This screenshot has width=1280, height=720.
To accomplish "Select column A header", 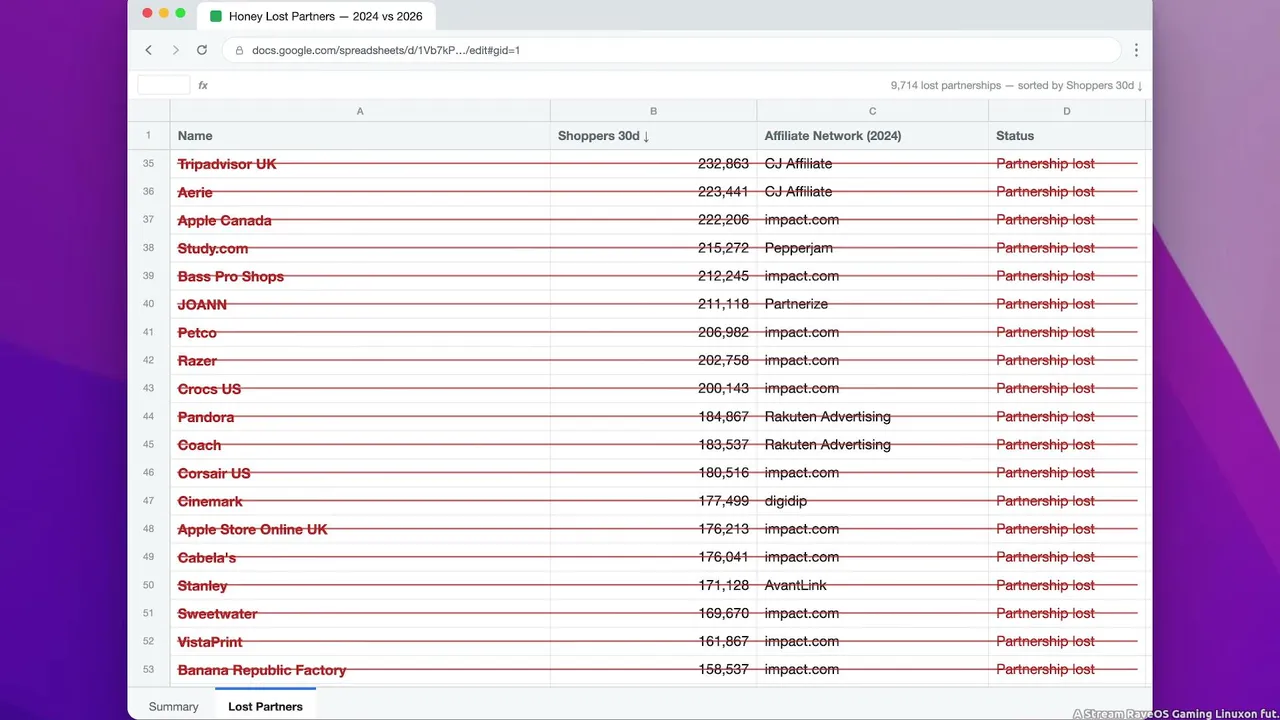I will click(x=360, y=111).
